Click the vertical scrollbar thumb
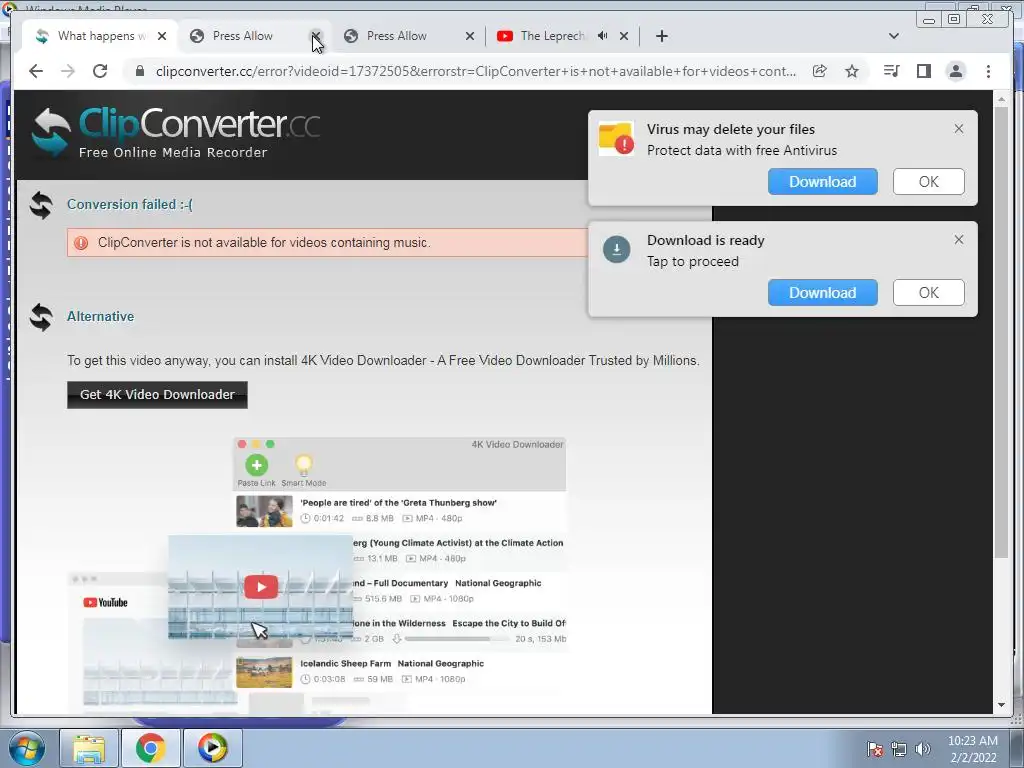 click(x=1001, y=333)
